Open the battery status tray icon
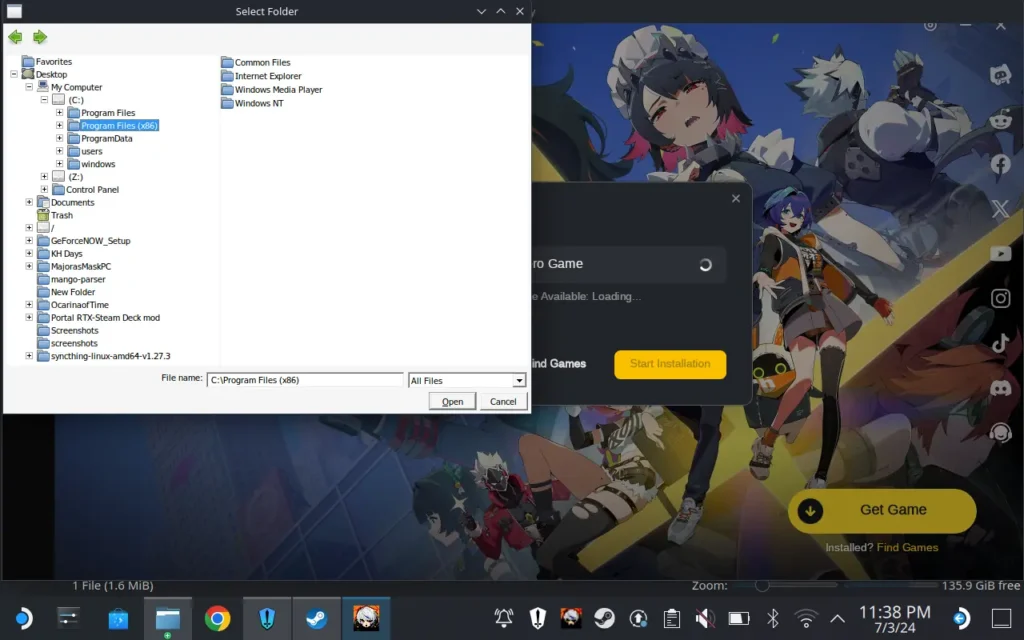This screenshot has width=1024, height=640. point(739,618)
